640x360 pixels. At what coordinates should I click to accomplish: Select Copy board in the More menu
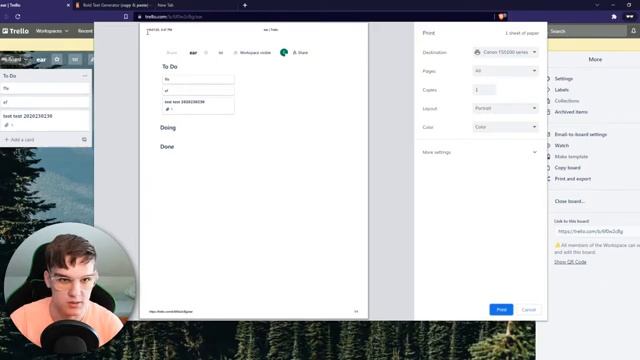[567, 168]
